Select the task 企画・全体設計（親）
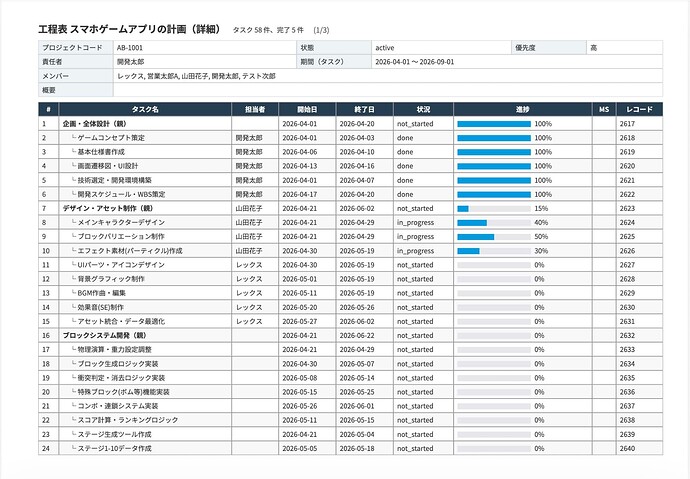The height and width of the screenshot is (479, 690). tap(95, 124)
